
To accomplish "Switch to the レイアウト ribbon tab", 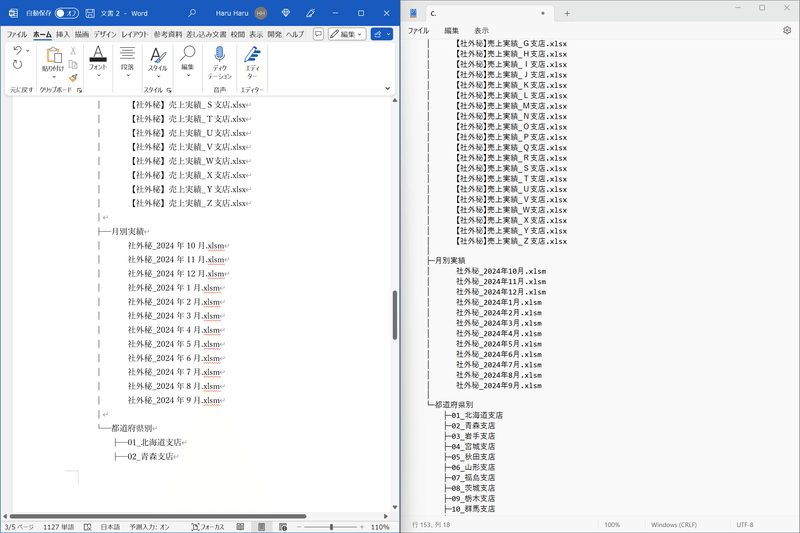I will (x=135, y=34).
